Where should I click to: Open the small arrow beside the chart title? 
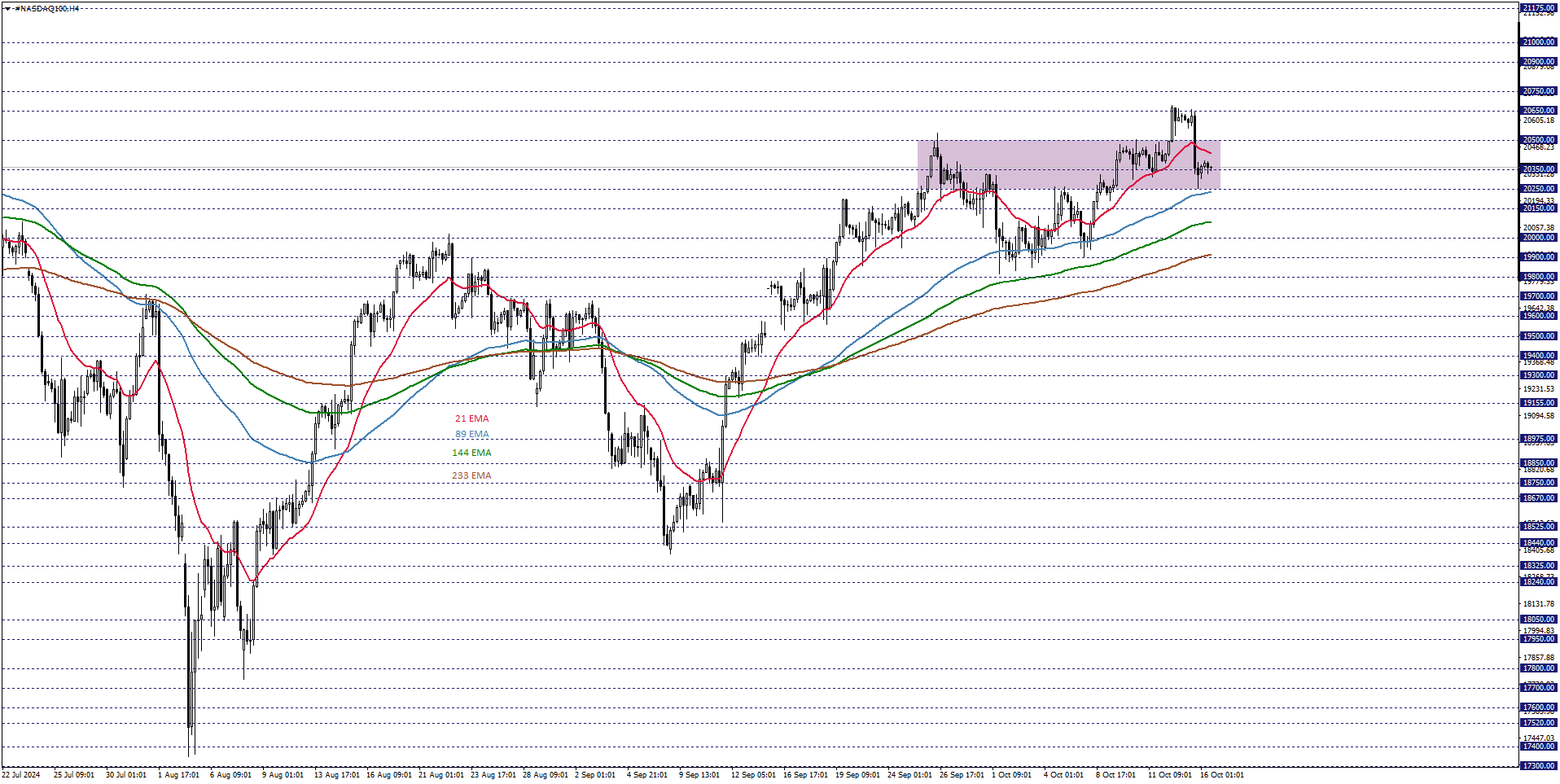click(x=7, y=8)
